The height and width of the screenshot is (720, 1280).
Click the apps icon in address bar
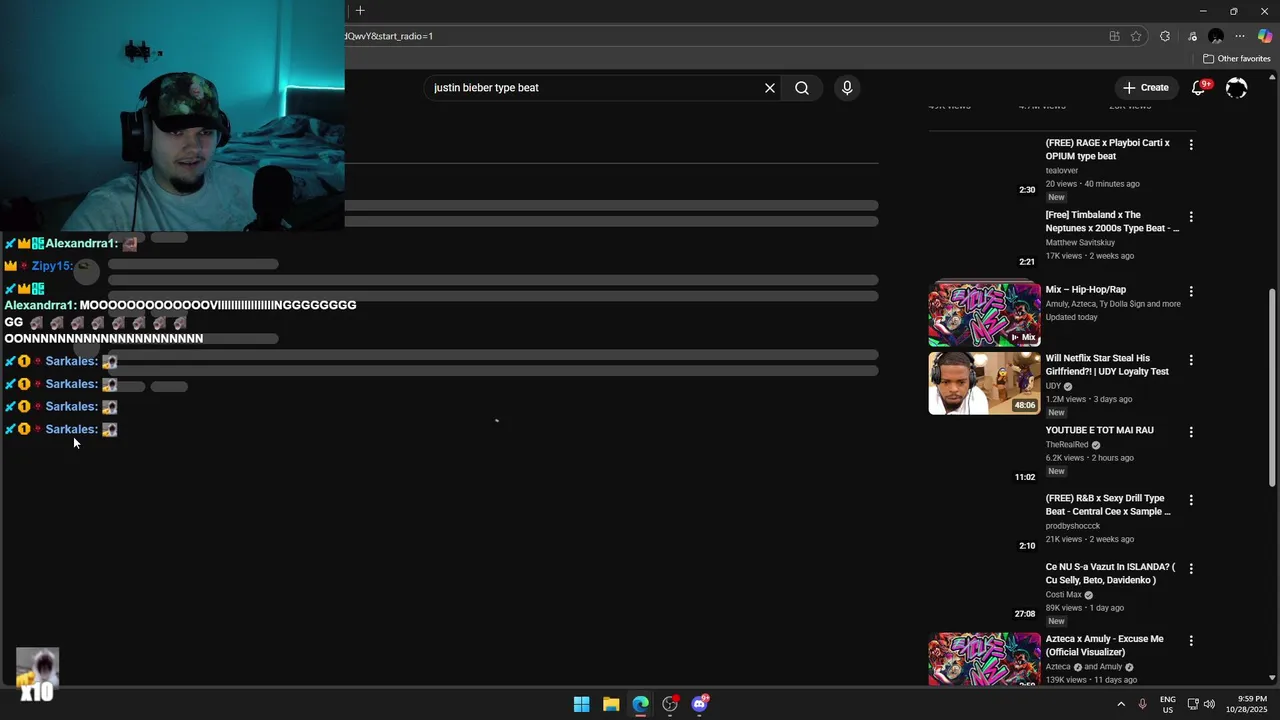(1114, 36)
